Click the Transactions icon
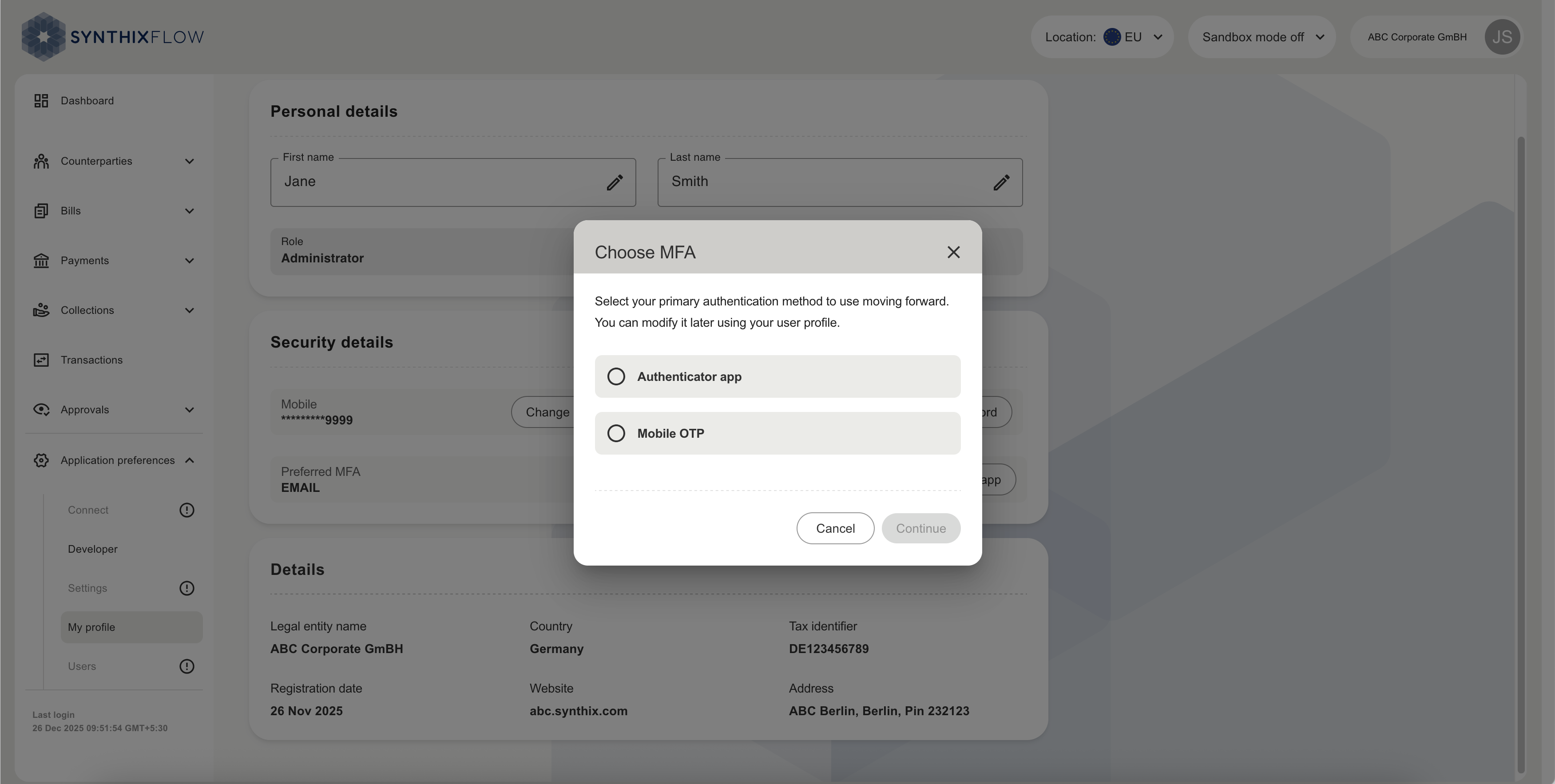Screen dimensions: 1555x784 point(41,360)
